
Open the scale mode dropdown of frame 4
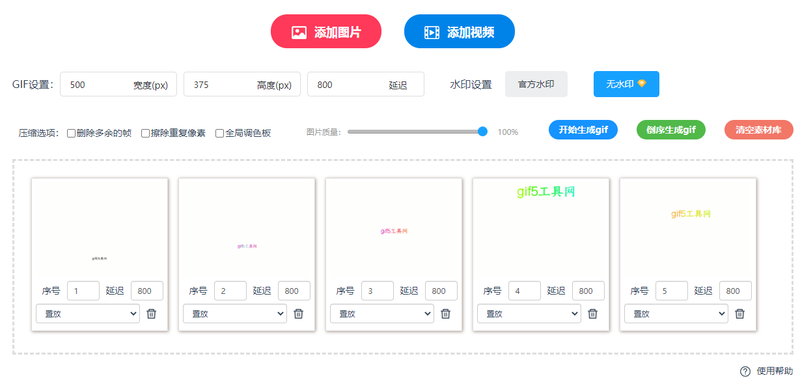click(529, 314)
